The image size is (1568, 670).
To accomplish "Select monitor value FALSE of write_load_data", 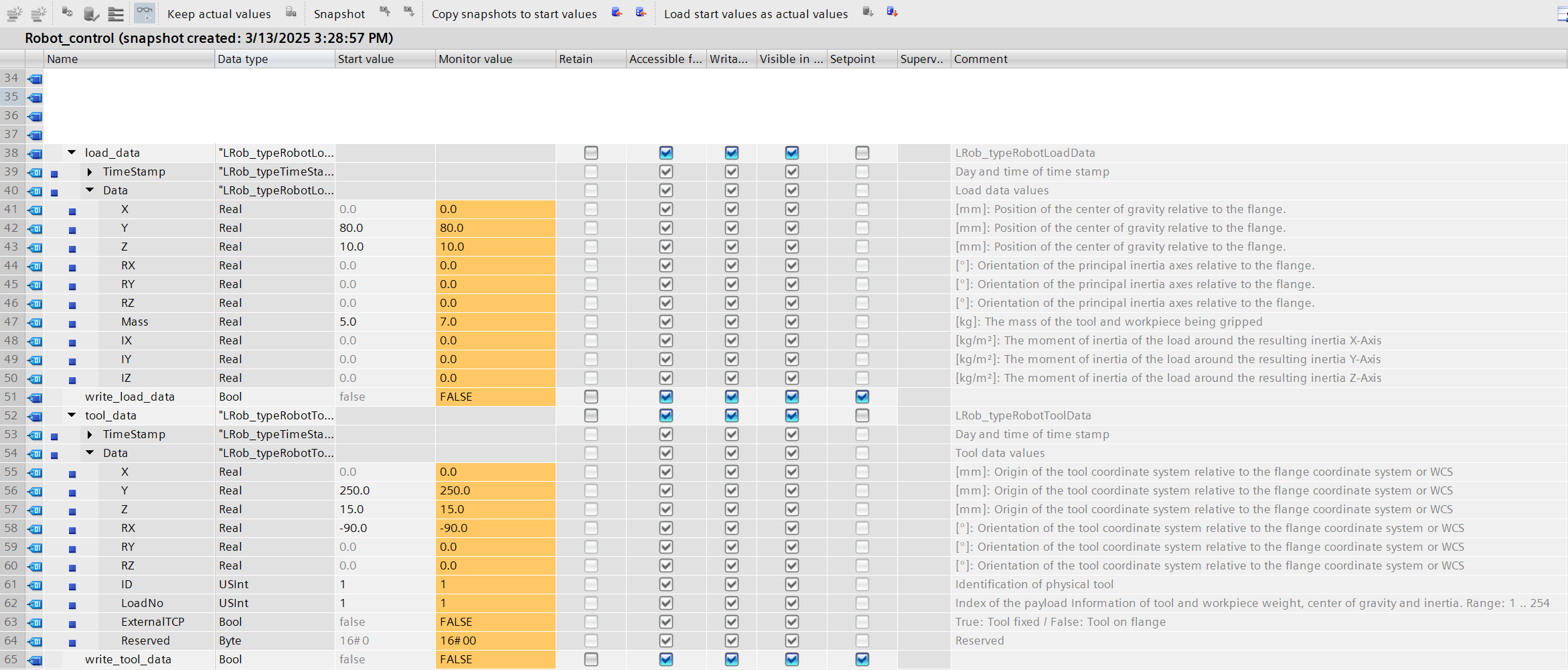I will tap(495, 397).
